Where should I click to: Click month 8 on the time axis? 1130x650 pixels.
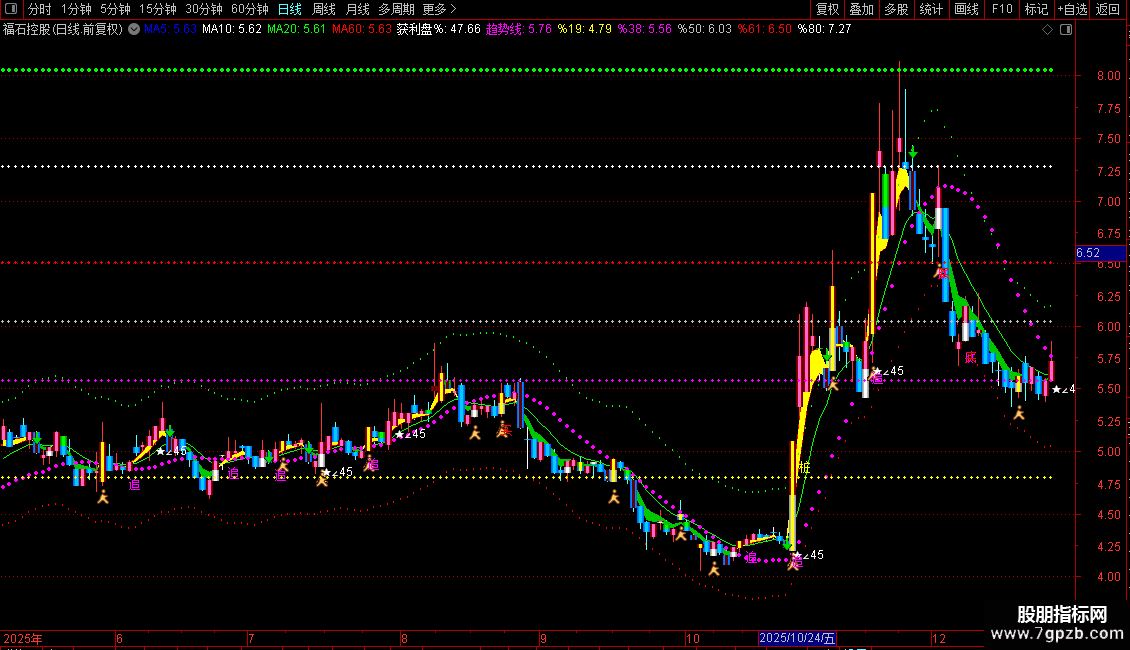coord(404,638)
